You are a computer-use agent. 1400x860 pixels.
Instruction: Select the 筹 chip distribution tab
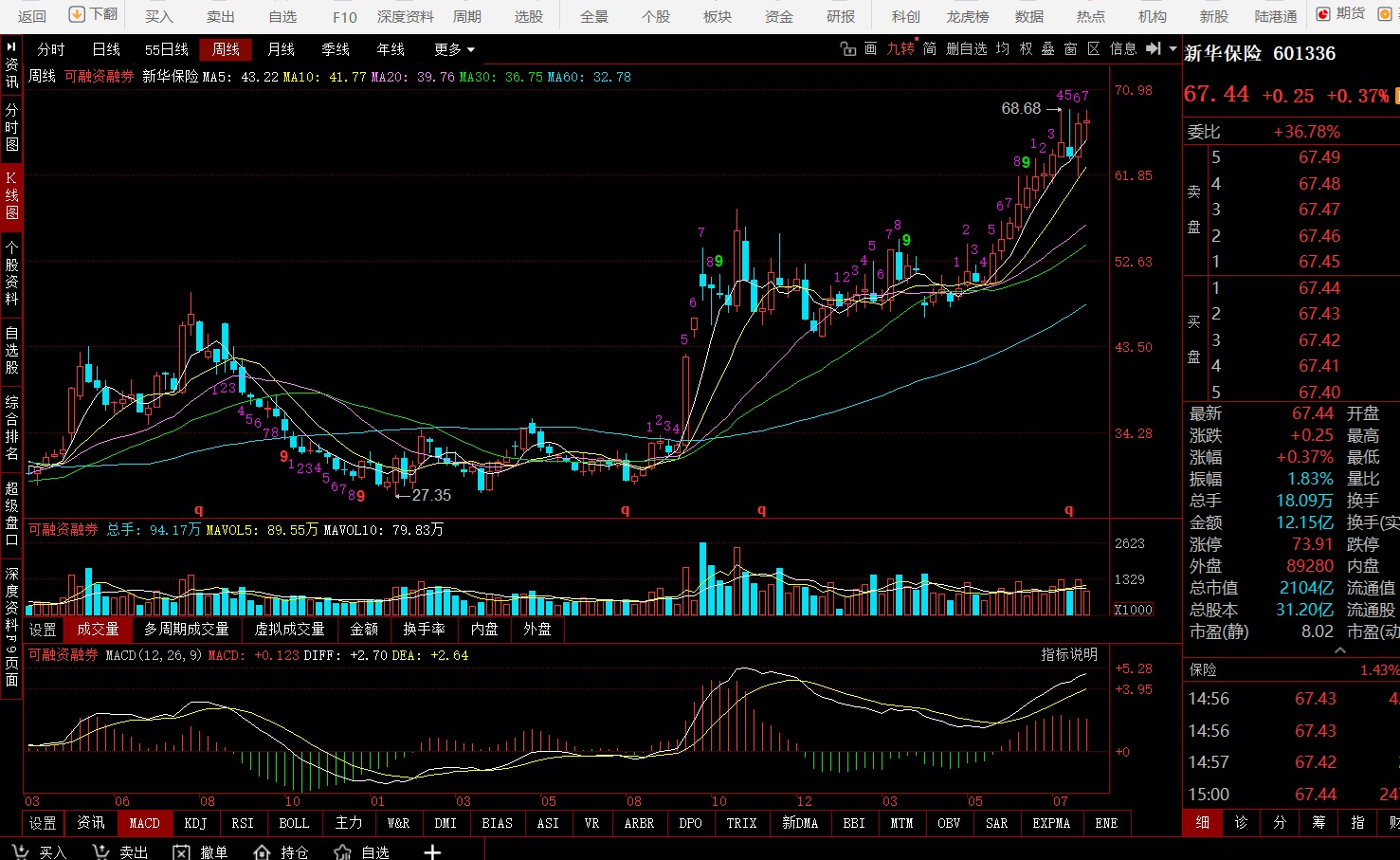coord(1318,822)
